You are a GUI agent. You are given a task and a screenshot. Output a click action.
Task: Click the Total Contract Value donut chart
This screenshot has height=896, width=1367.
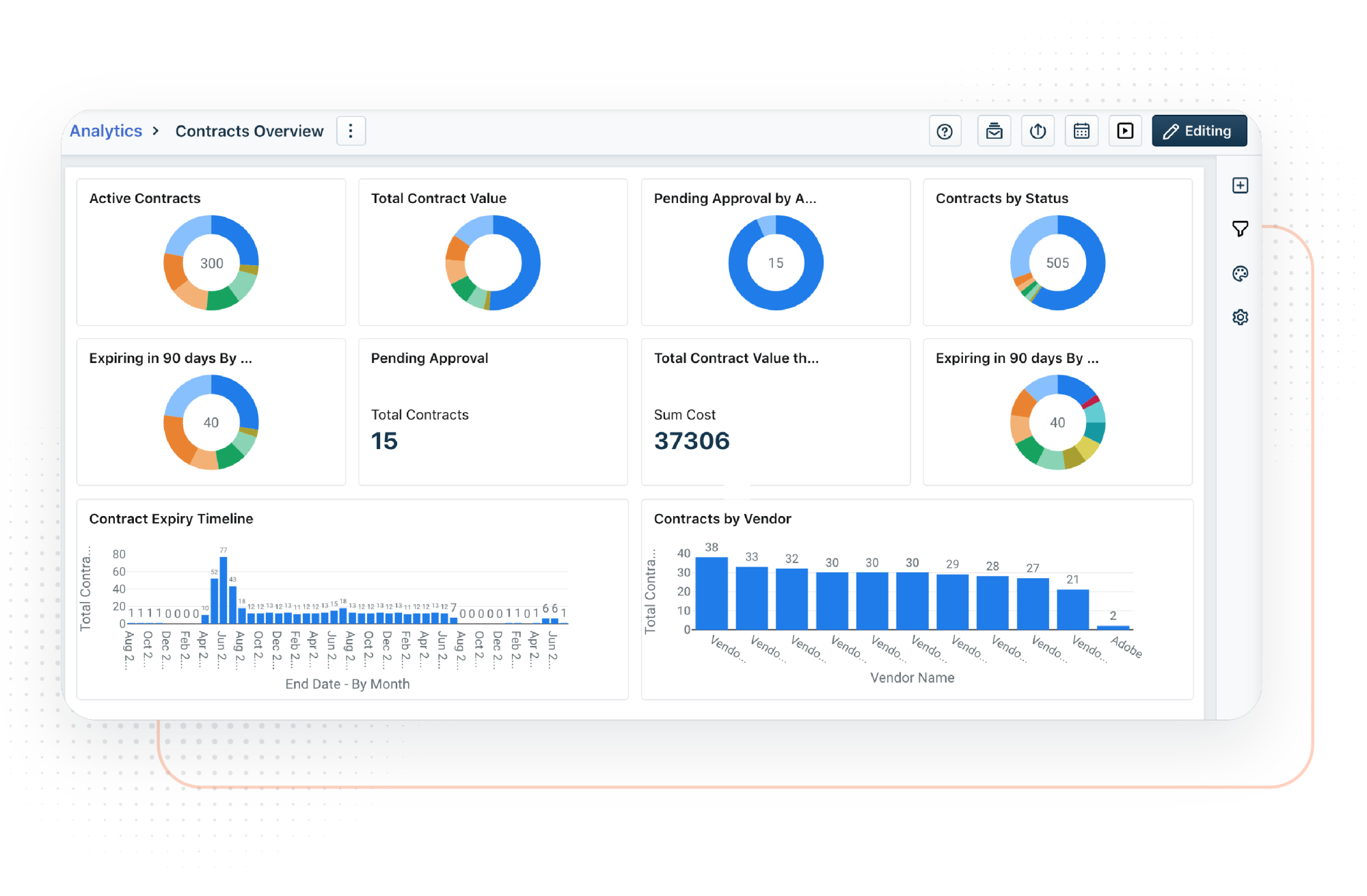click(x=493, y=262)
